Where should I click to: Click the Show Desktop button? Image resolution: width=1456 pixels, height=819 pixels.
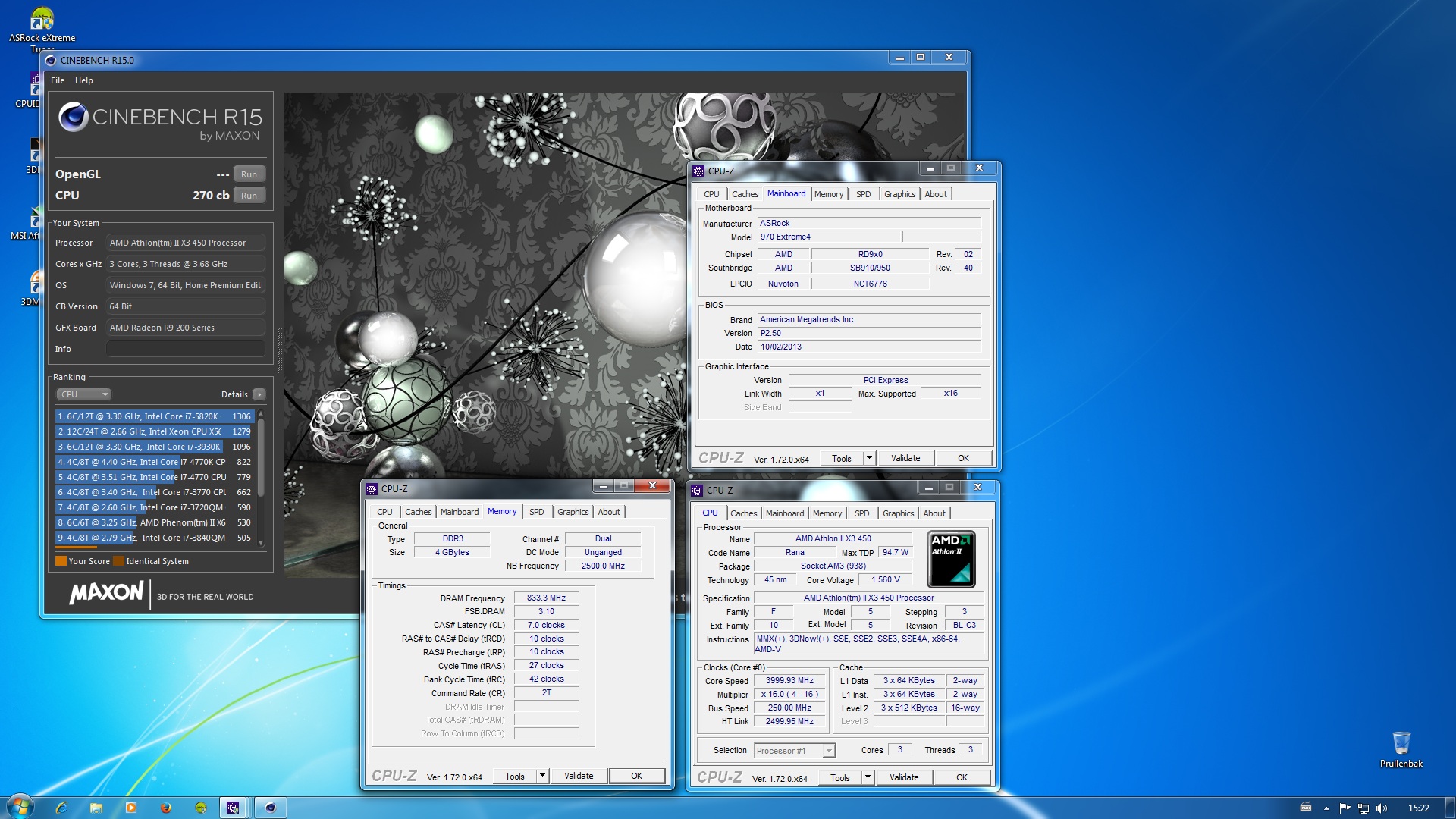pos(1450,808)
